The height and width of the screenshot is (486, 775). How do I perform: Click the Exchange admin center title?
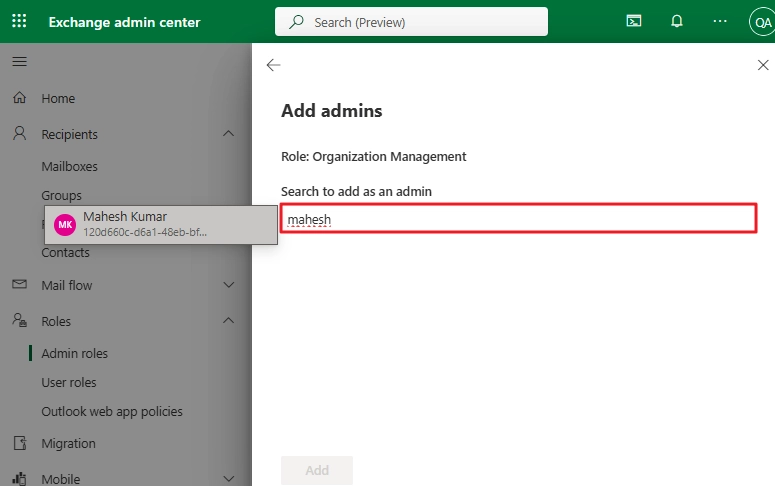[x=125, y=22]
